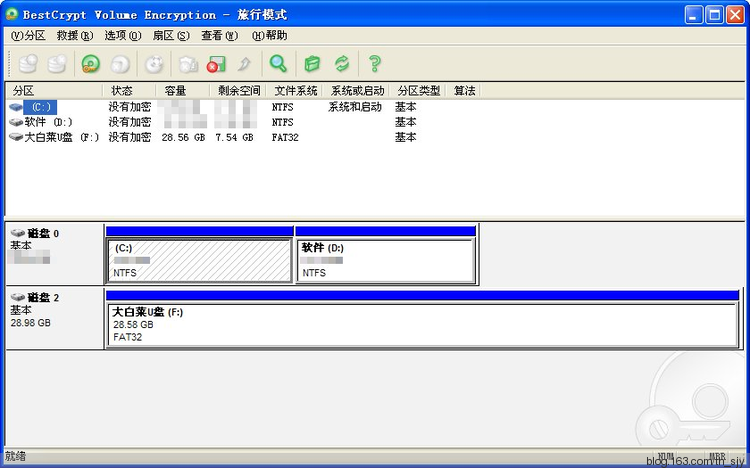The height and width of the screenshot is (468, 750).
Task: Click the green disk-with-key encrypt volume icon
Action: 91,64
